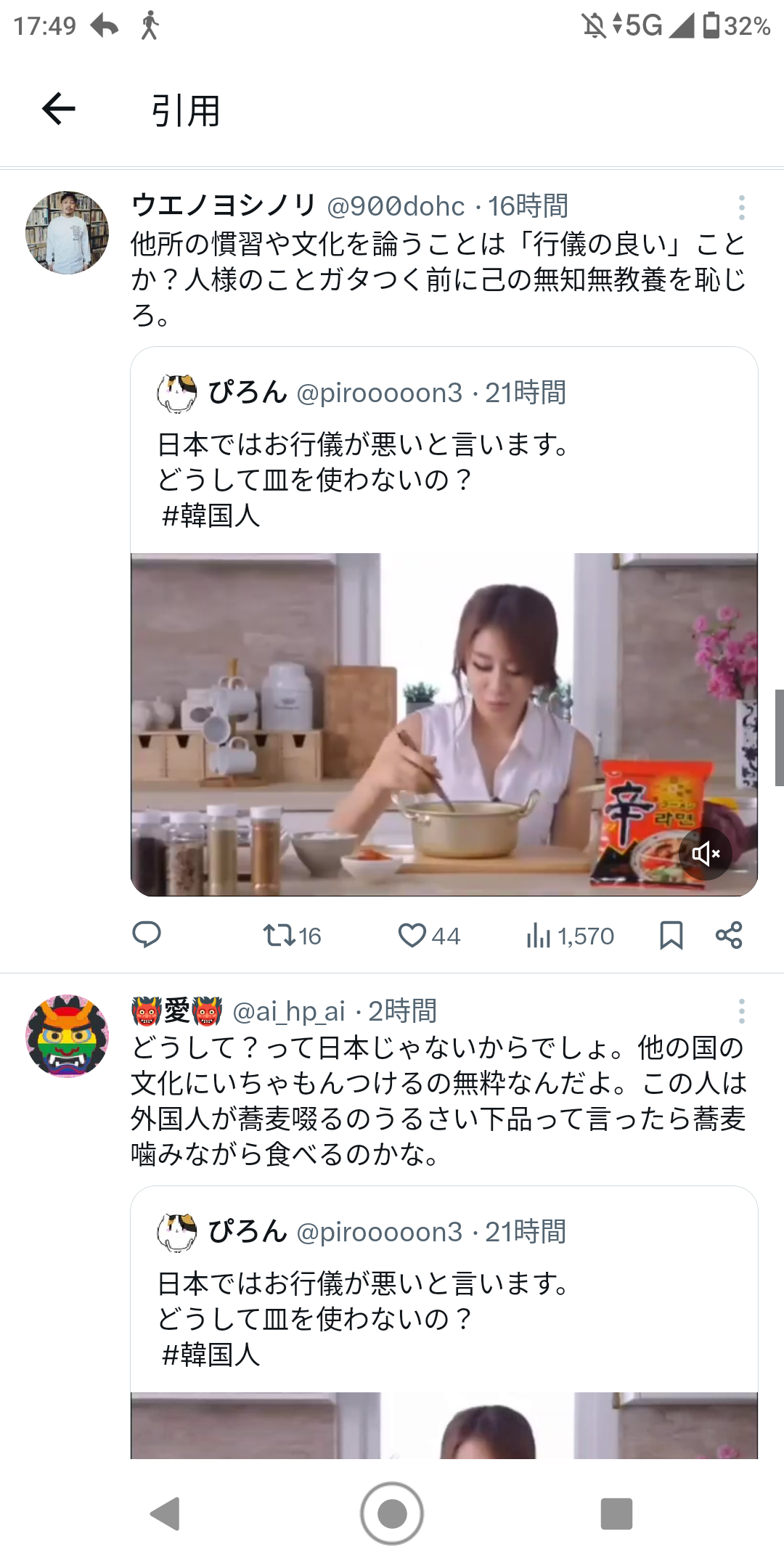The image size is (784, 1568).
Task: Bookmark ウエノヨシノリ's tweet
Action: coord(671,936)
